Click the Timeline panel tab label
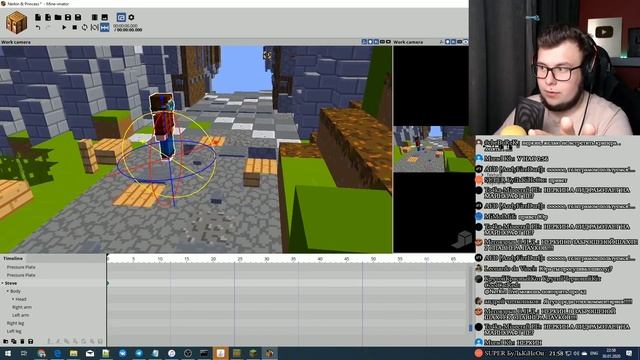Image resolution: width=640 pixels, height=360 pixels. [13, 258]
